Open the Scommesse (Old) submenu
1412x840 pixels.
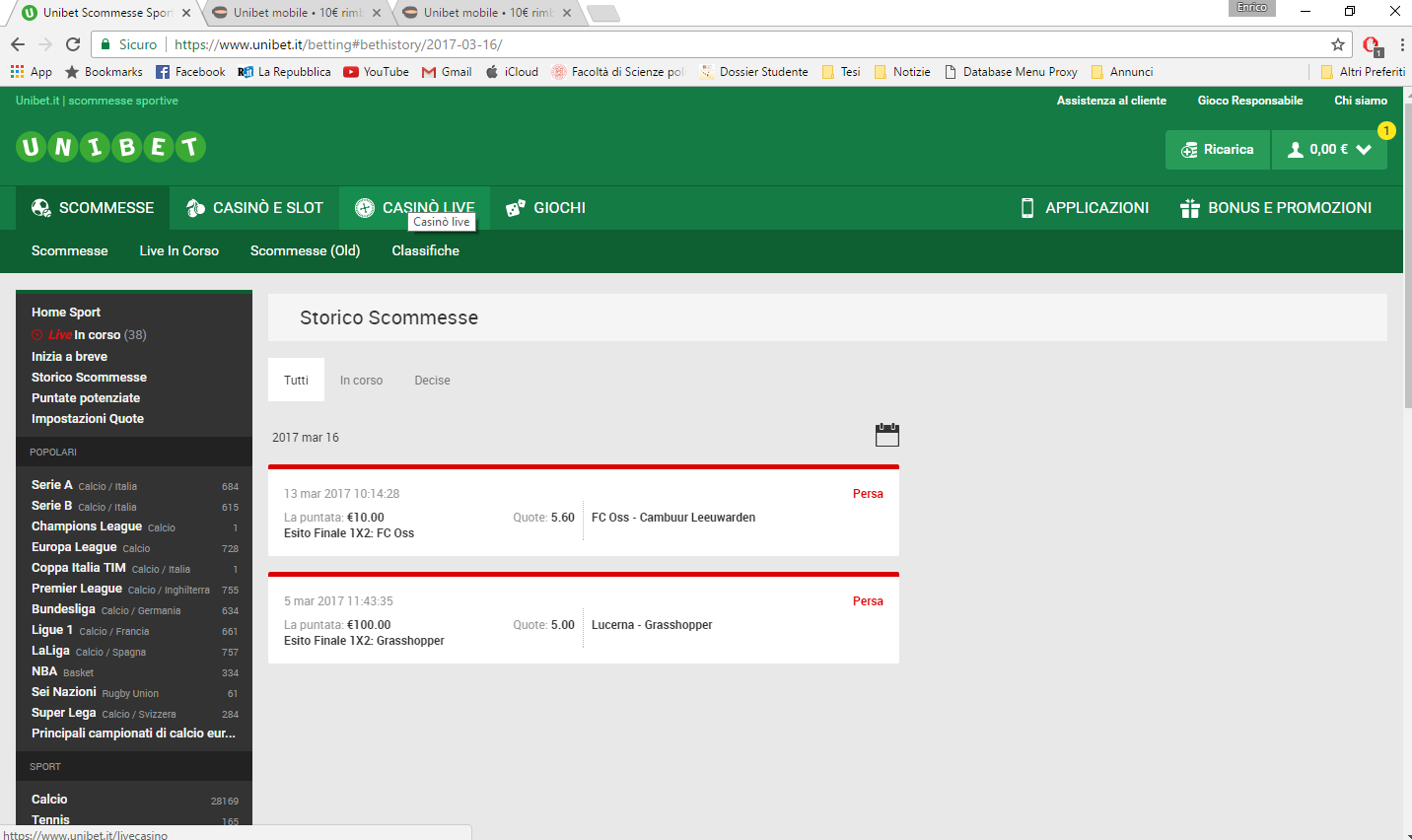tap(305, 250)
